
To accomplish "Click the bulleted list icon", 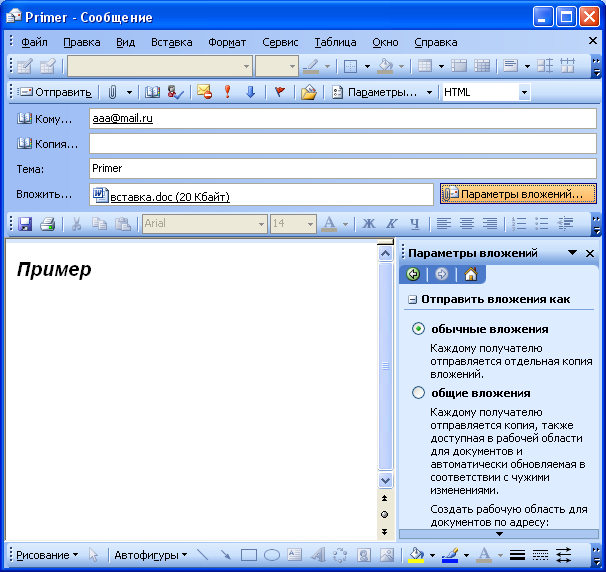I will 542,224.
